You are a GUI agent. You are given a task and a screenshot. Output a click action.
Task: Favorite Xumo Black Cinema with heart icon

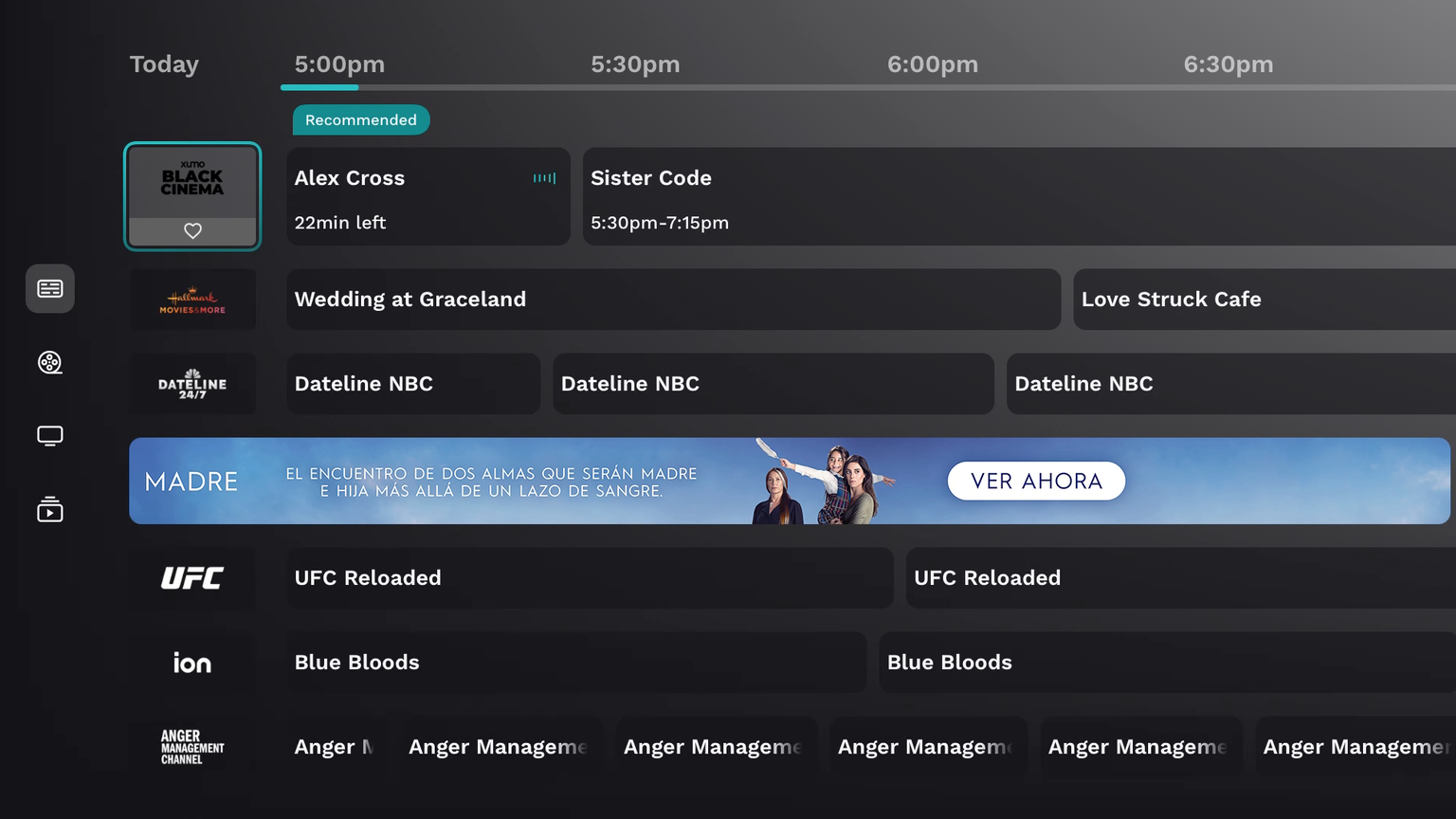[192, 230]
